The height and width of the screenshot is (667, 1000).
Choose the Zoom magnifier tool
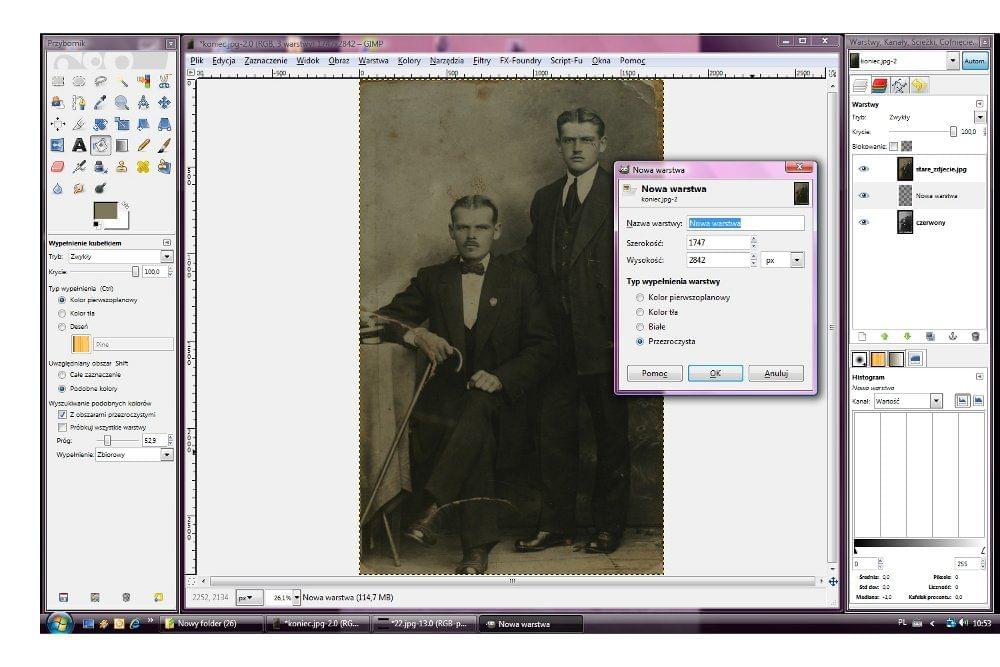(121, 102)
